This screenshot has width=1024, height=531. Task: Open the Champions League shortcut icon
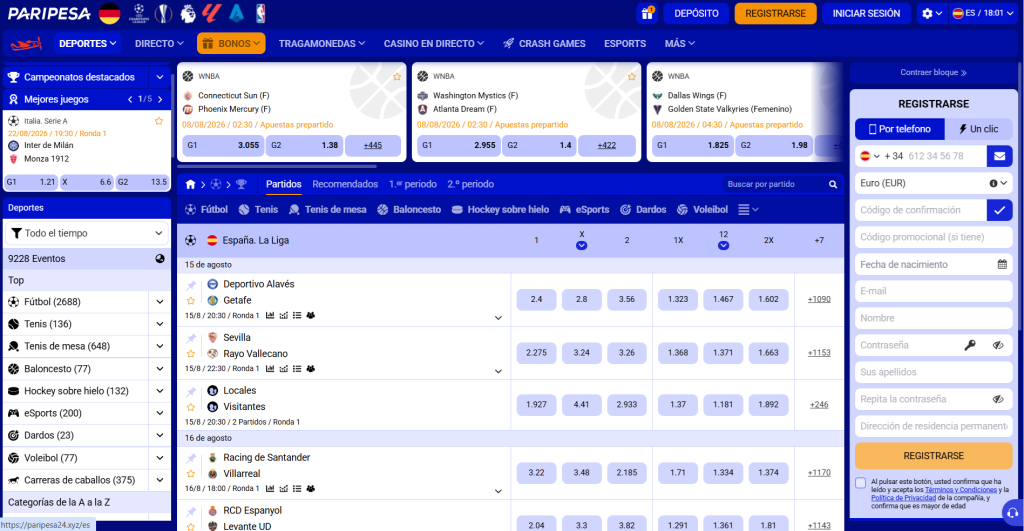tap(138, 13)
